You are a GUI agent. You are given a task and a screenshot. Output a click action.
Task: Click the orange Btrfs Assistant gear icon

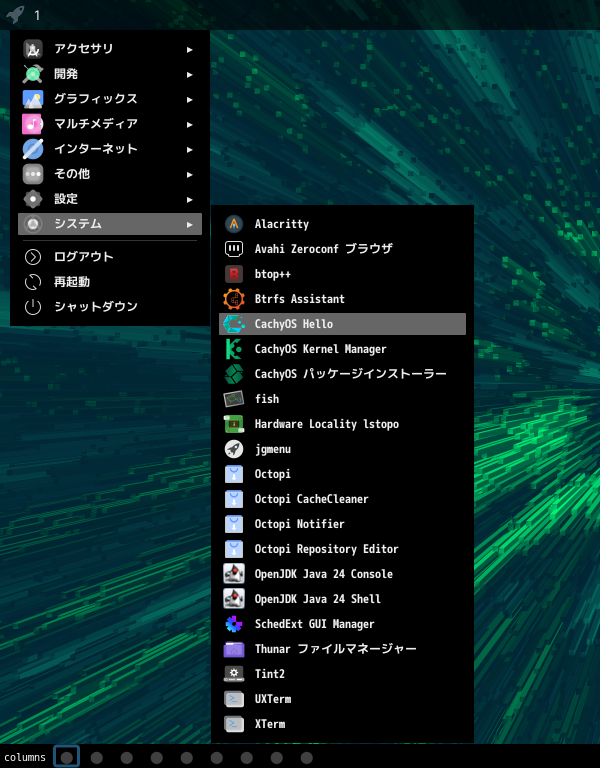[234, 299]
